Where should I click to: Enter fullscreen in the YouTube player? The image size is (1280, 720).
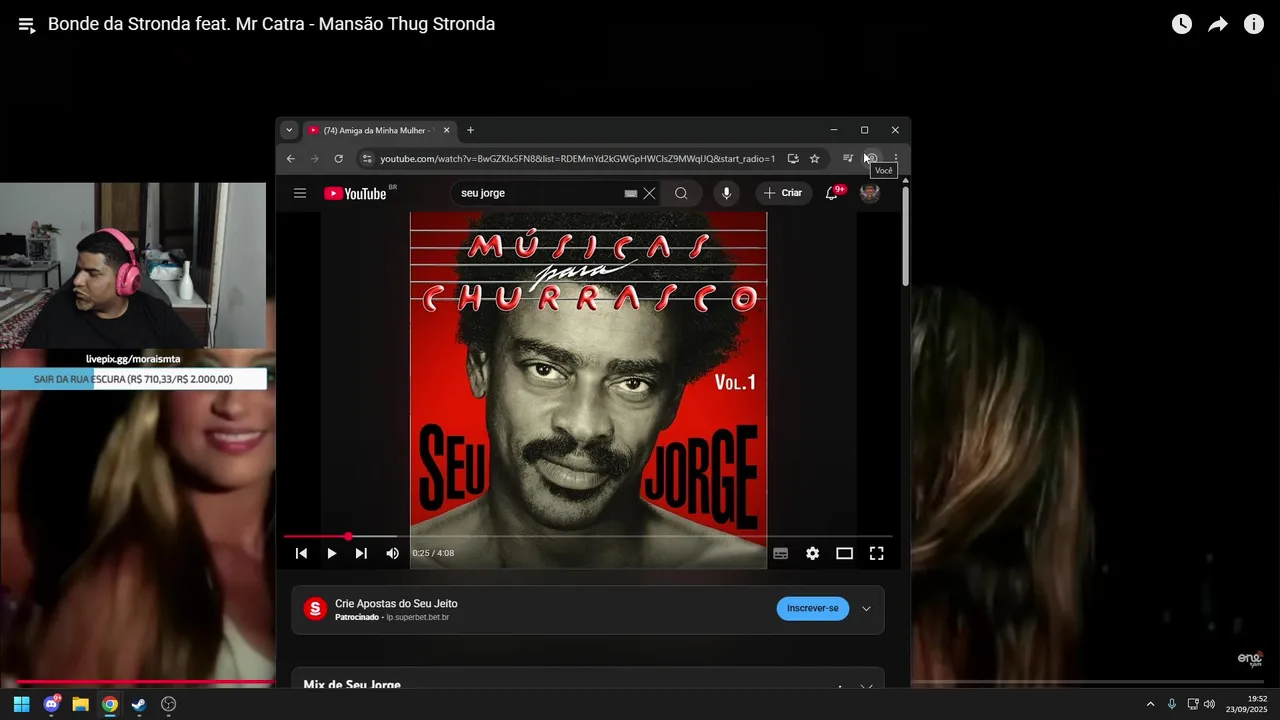[877, 553]
